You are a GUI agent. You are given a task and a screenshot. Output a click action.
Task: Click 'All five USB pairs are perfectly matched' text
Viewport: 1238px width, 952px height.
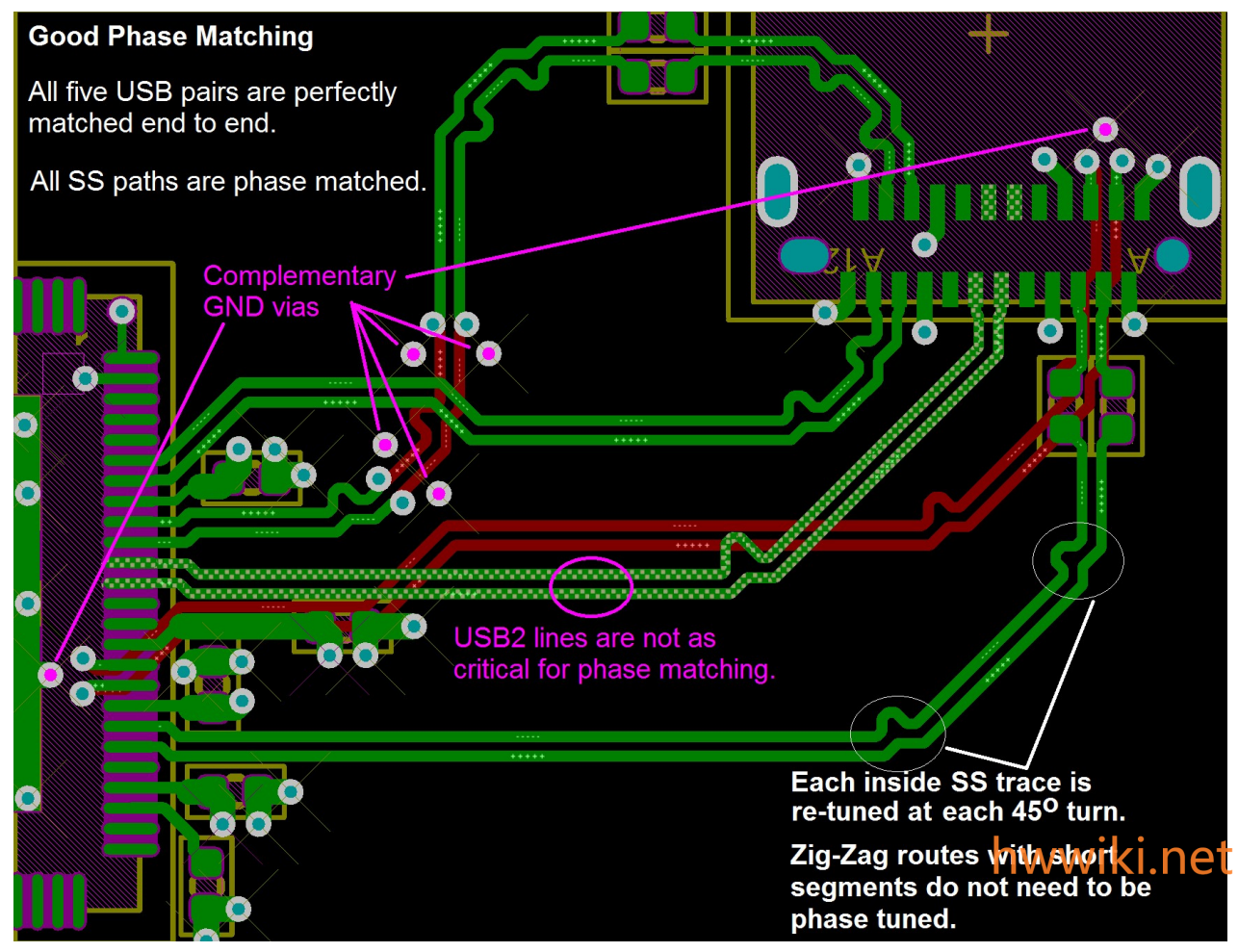click(x=212, y=107)
